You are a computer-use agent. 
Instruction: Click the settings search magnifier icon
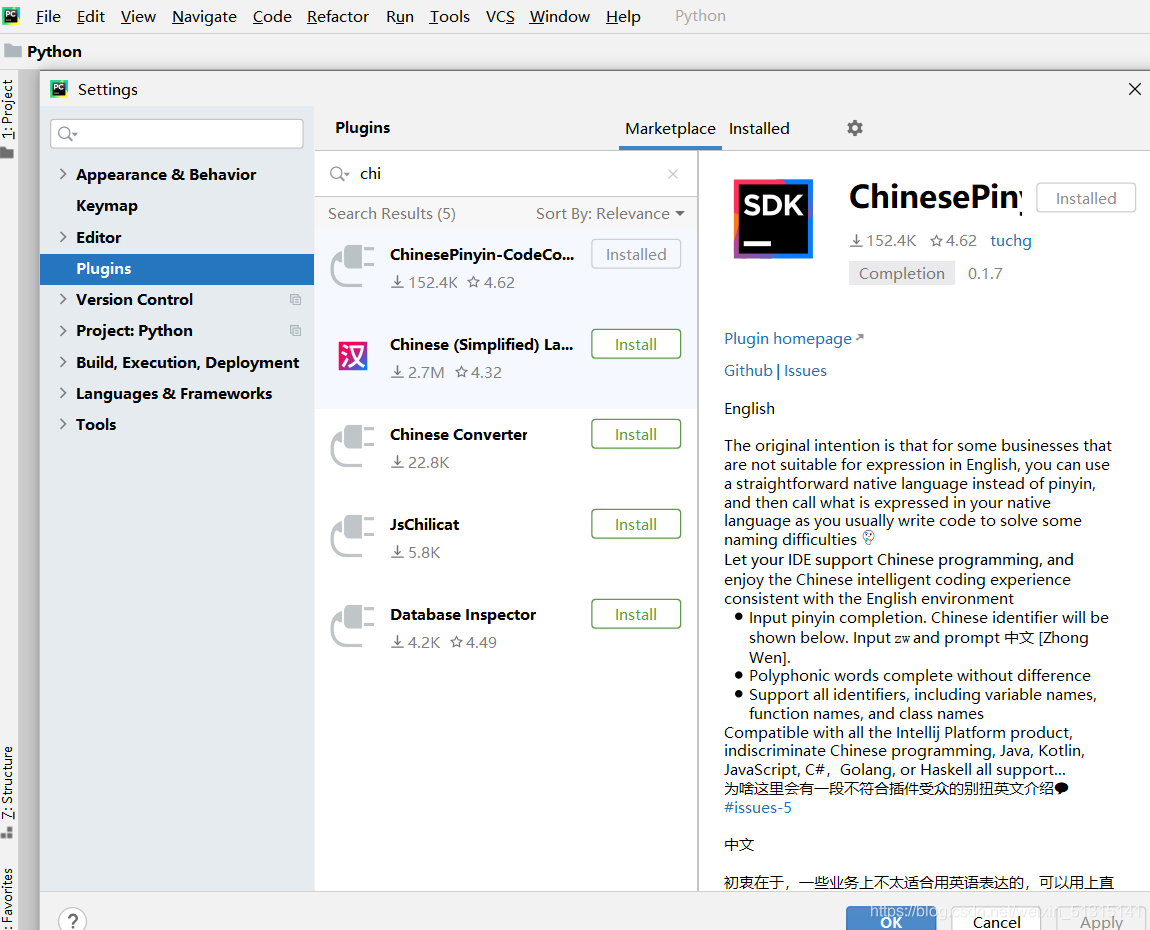tap(67, 133)
